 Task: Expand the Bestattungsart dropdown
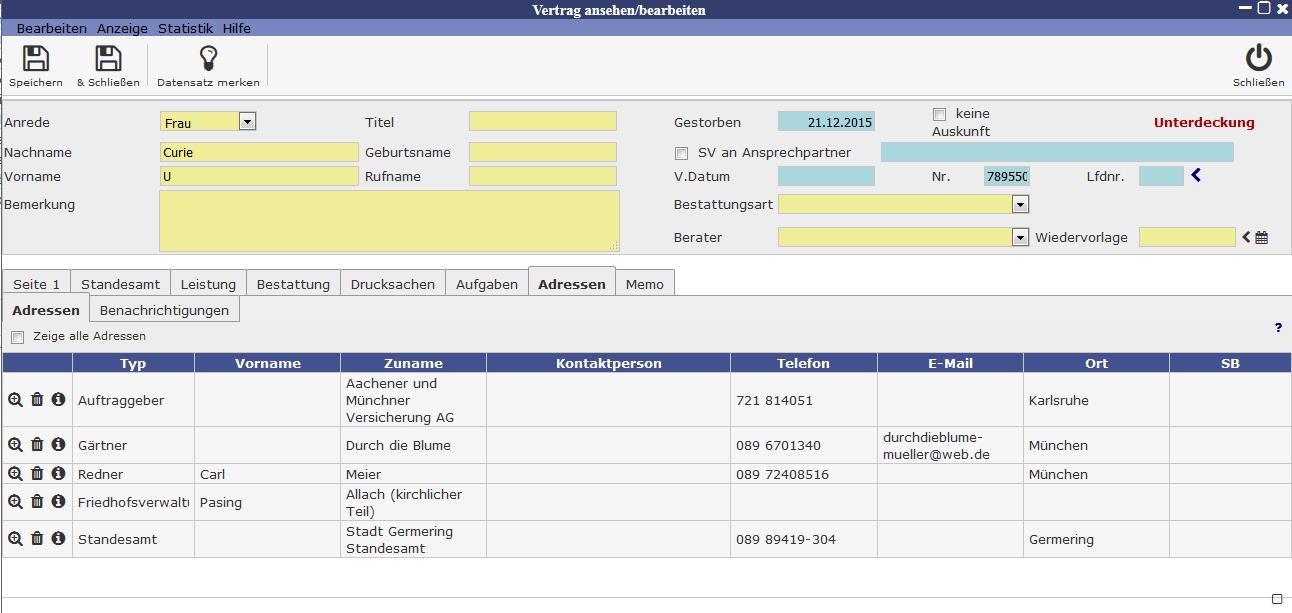point(1020,204)
